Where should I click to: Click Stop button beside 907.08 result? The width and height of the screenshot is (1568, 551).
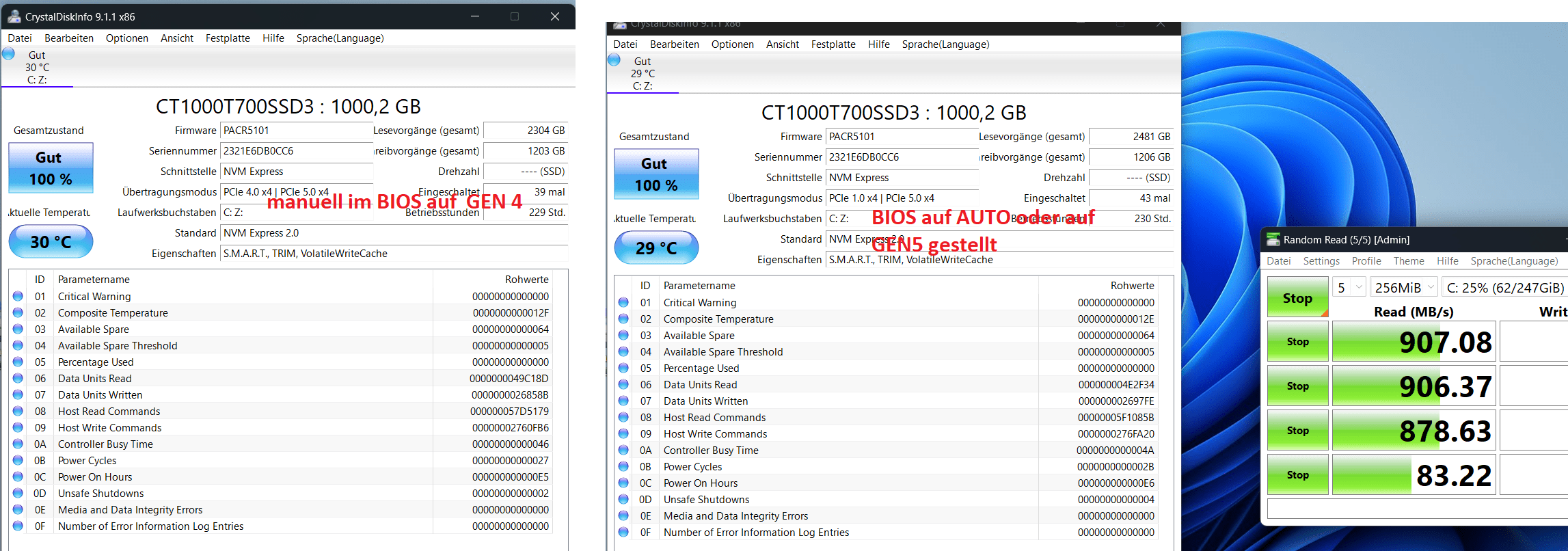[x=1297, y=342]
